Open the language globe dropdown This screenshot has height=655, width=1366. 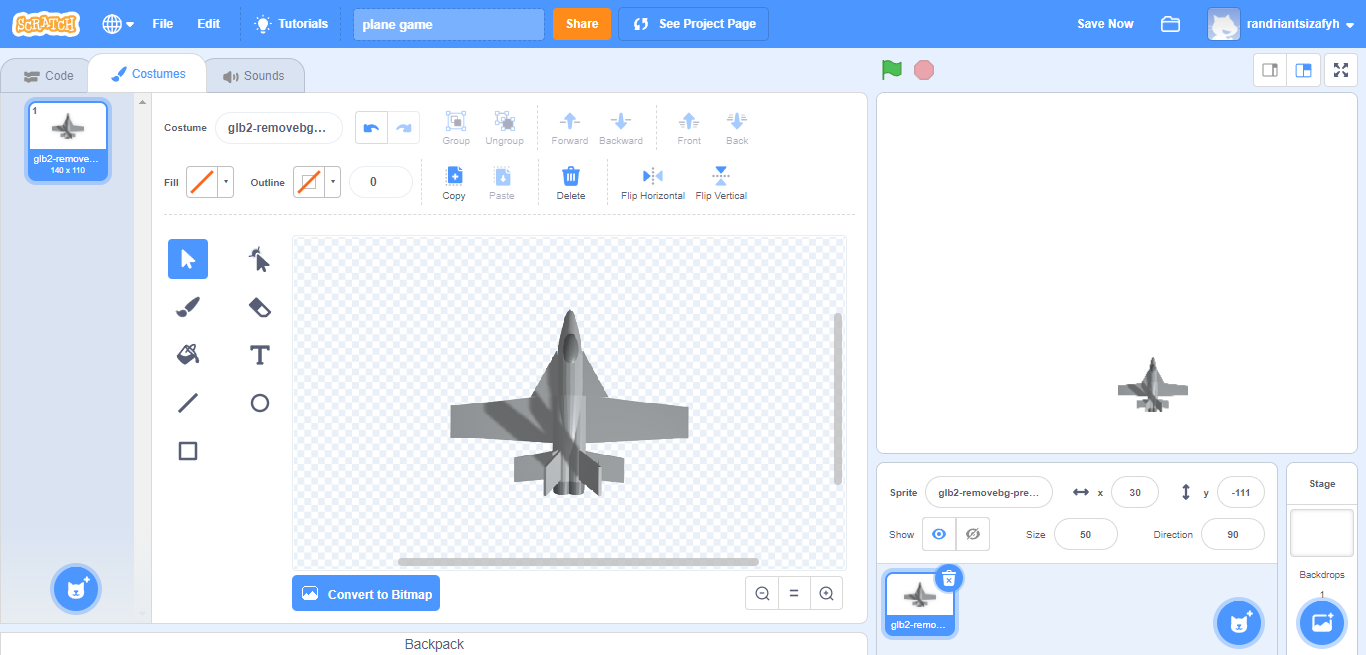(118, 24)
